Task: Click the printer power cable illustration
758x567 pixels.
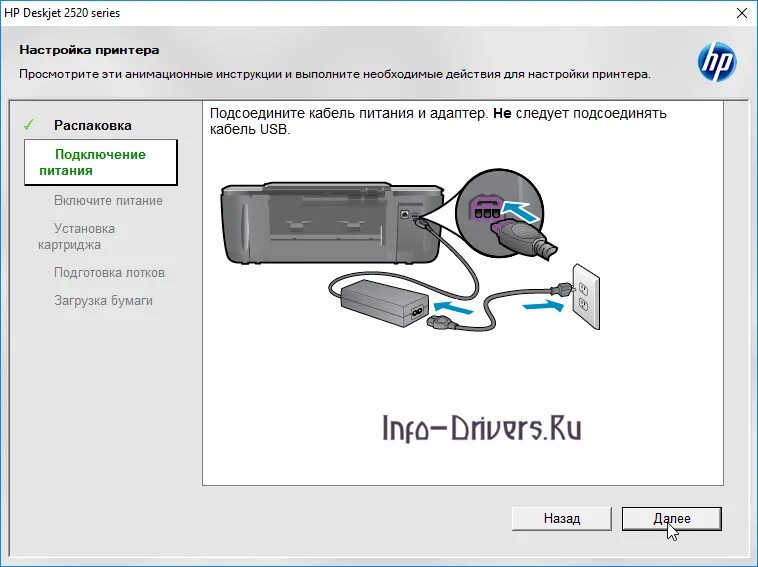Action: click(x=410, y=248)
